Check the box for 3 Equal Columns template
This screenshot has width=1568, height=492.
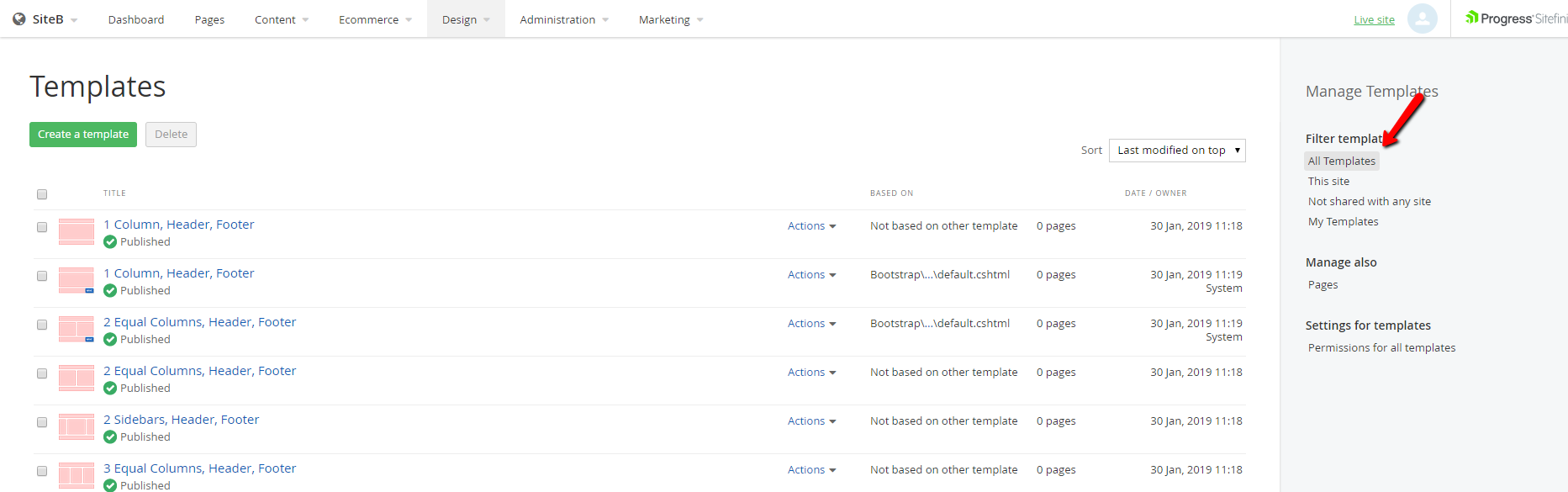pos(42,471)
